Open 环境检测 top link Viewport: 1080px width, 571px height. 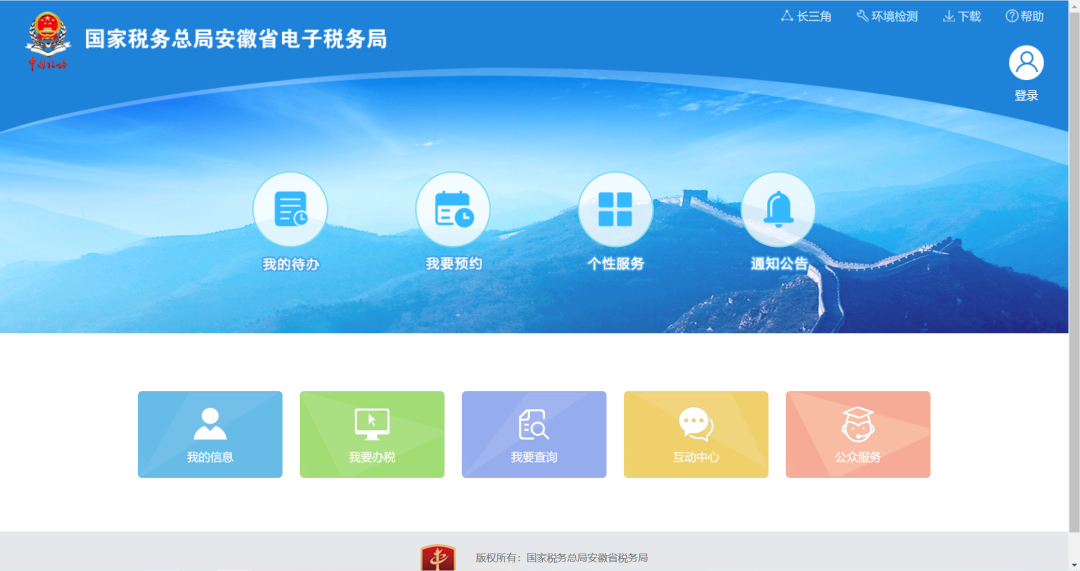point(887,17)
